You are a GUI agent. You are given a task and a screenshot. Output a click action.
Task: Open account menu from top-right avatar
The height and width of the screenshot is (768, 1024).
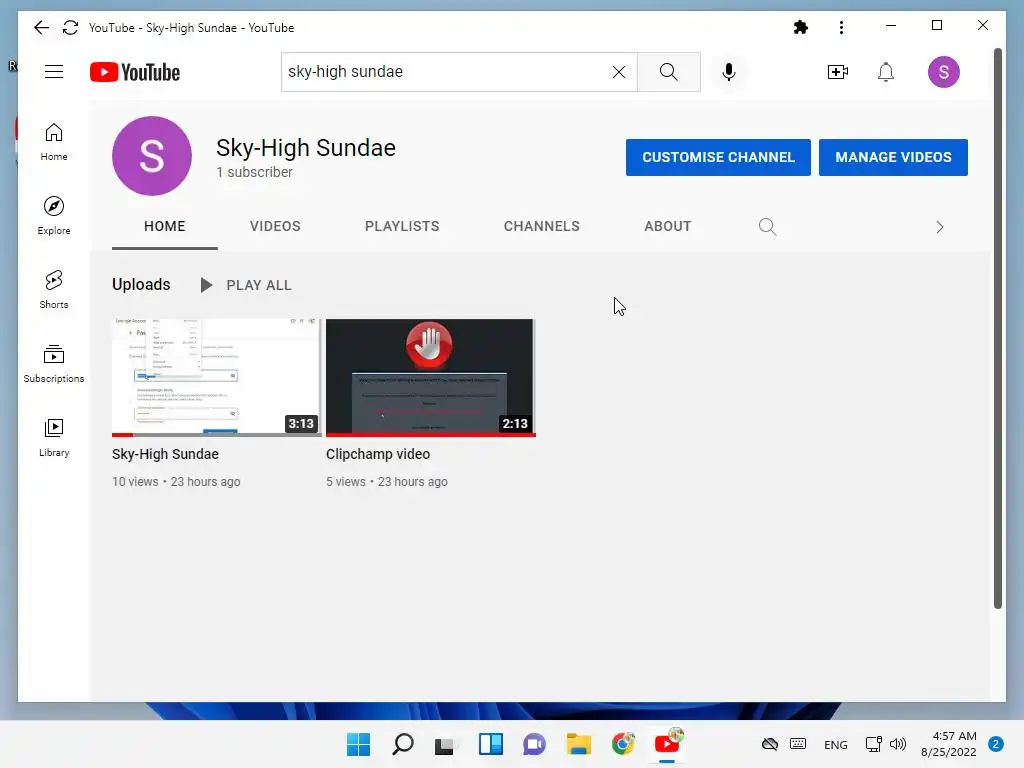point(944,72)
